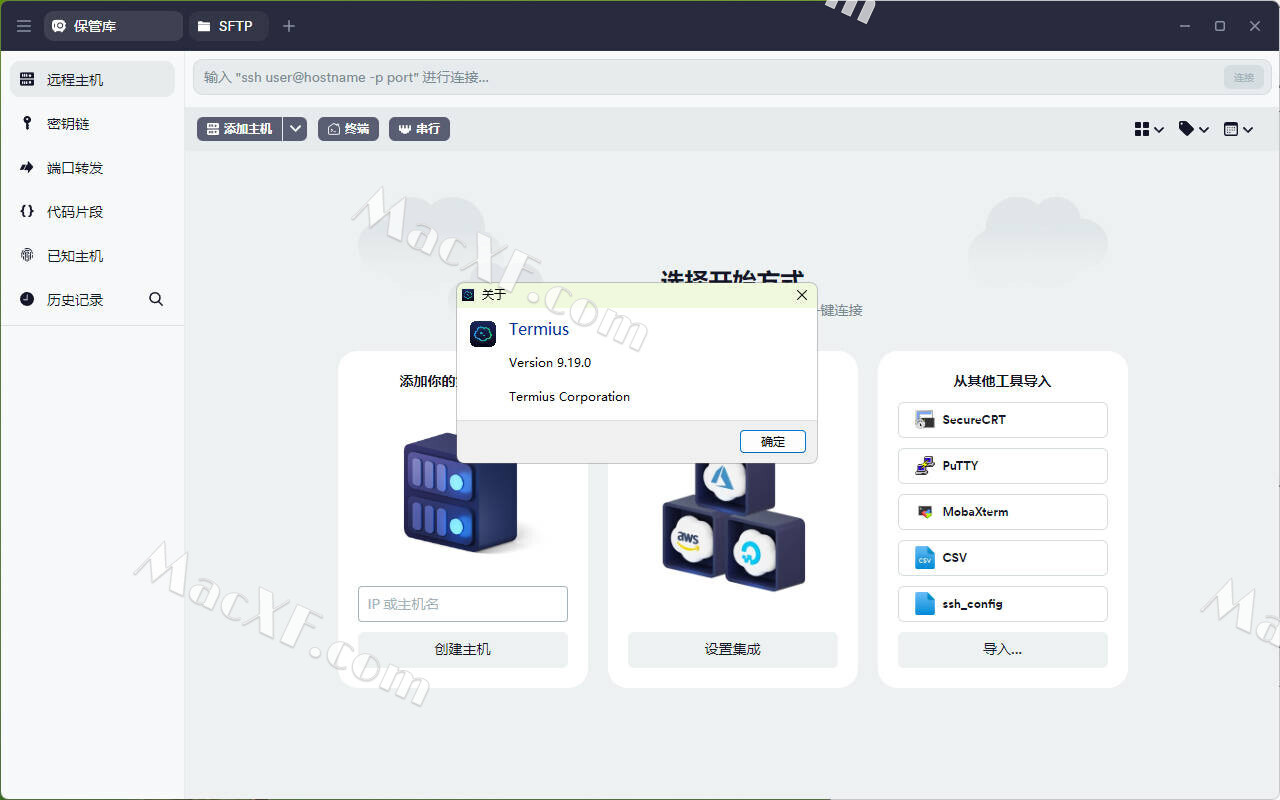1280x800 pixels.
Task: Open the sort order dropdown
Action: pos(1238,129)
